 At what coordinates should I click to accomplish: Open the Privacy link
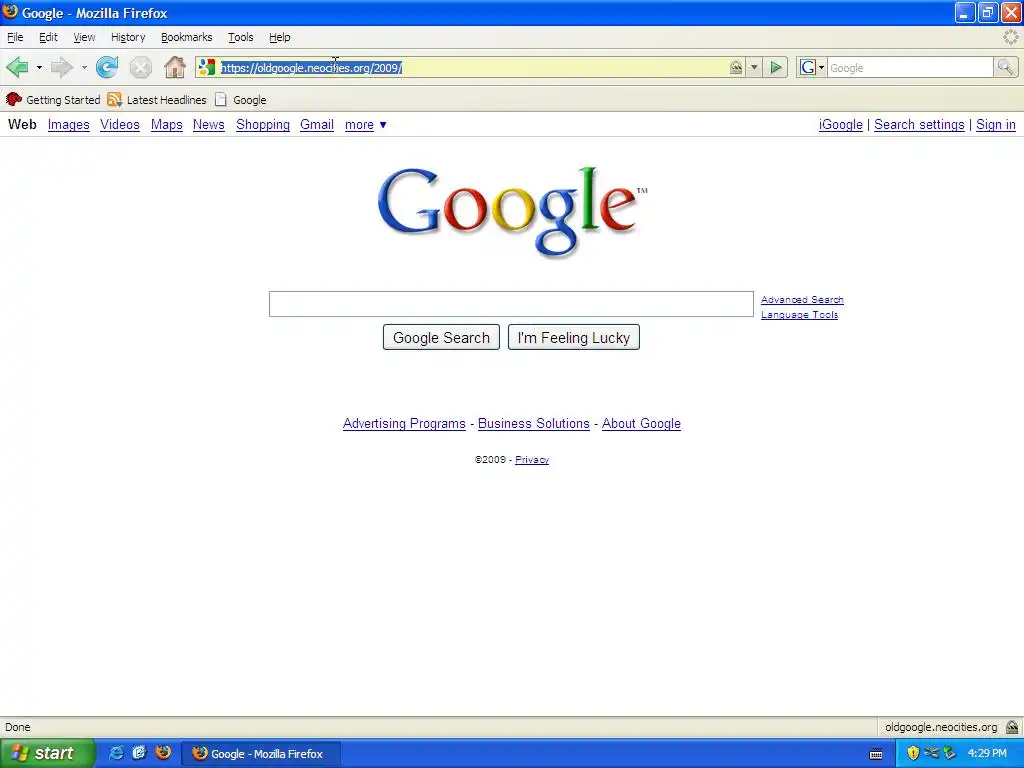[532, 460]
